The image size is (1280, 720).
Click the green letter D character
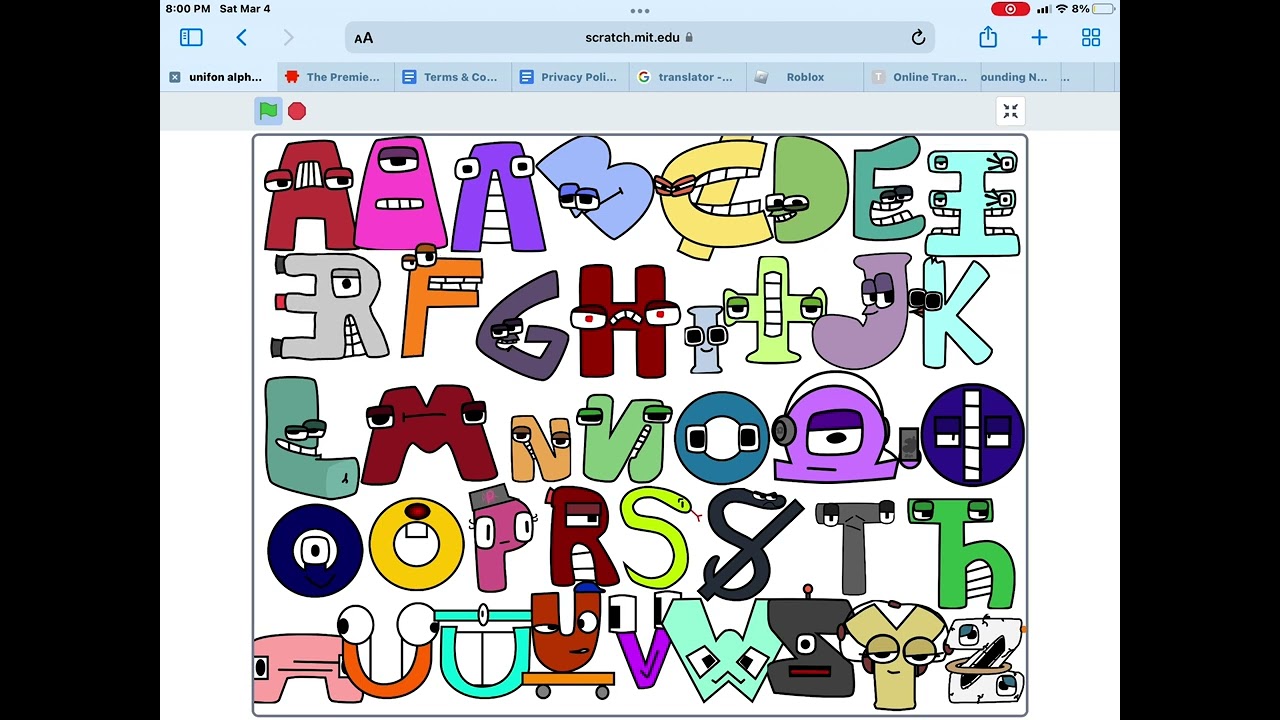[808, 192]
